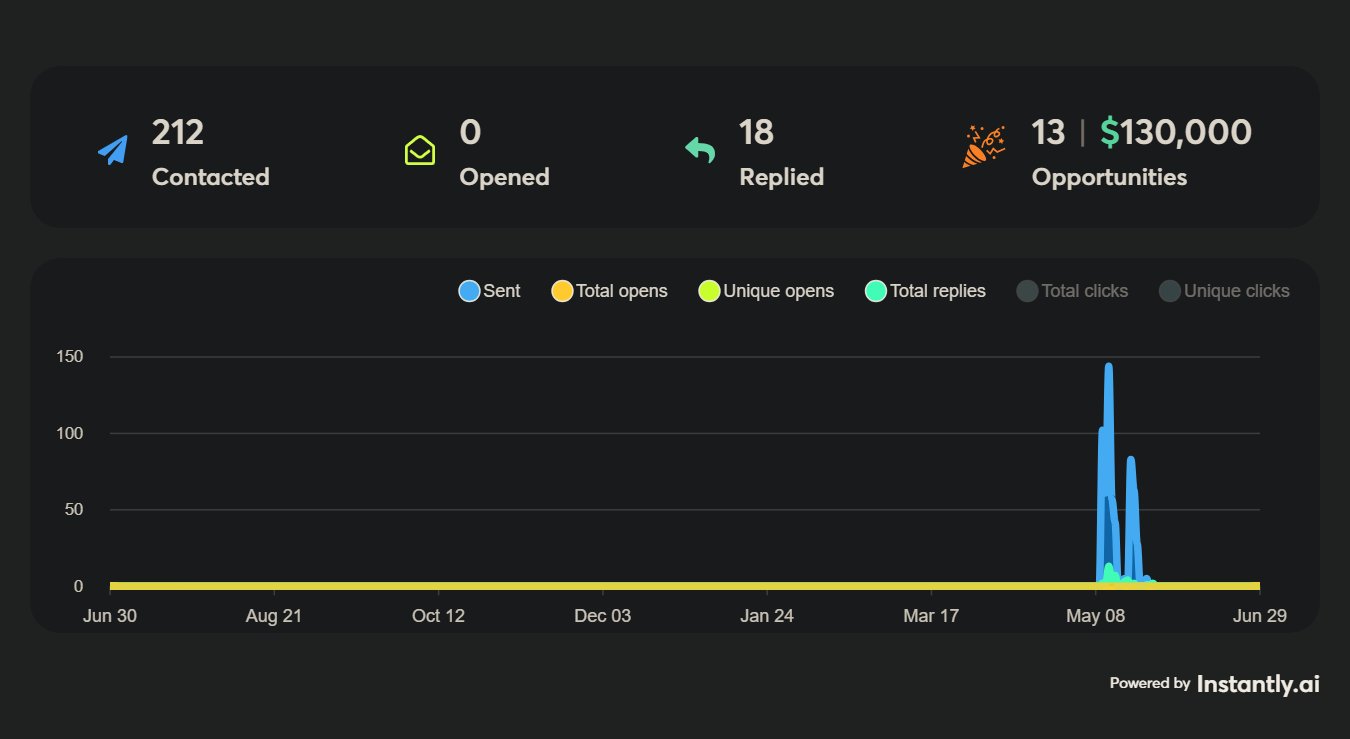Click the party popper Opportunities icon
1350x739 pixels.
coord(984,147)
